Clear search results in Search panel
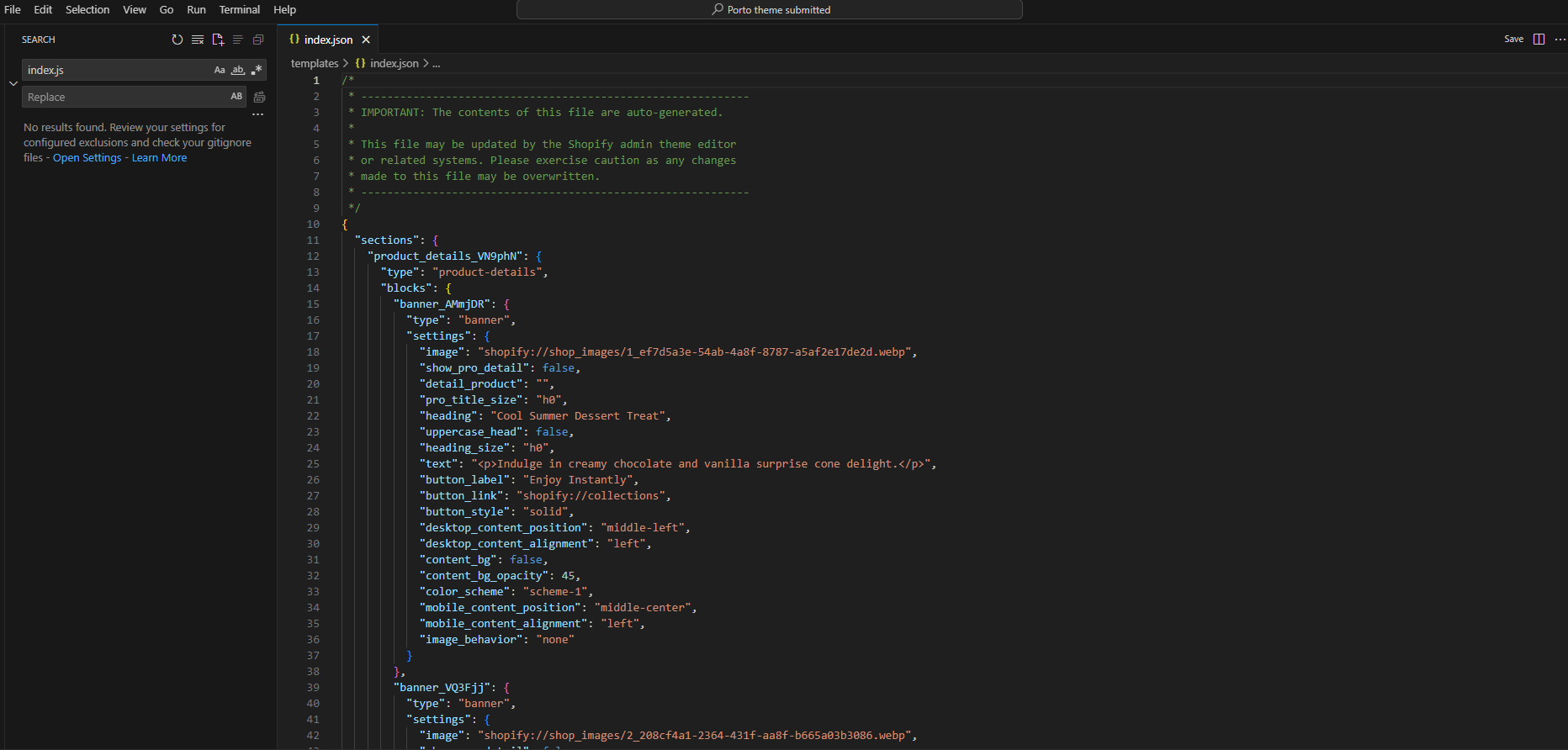 click(x=198, y=40)
